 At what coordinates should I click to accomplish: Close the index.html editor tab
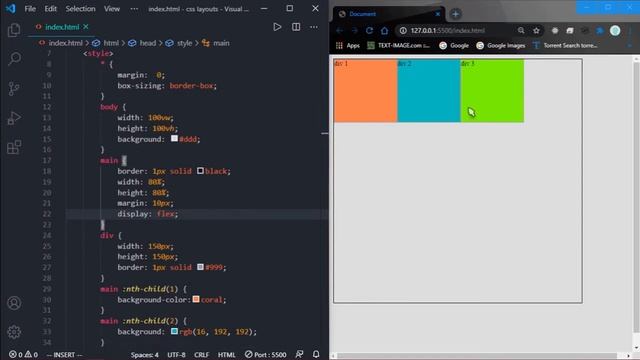(x=86, y=27)
